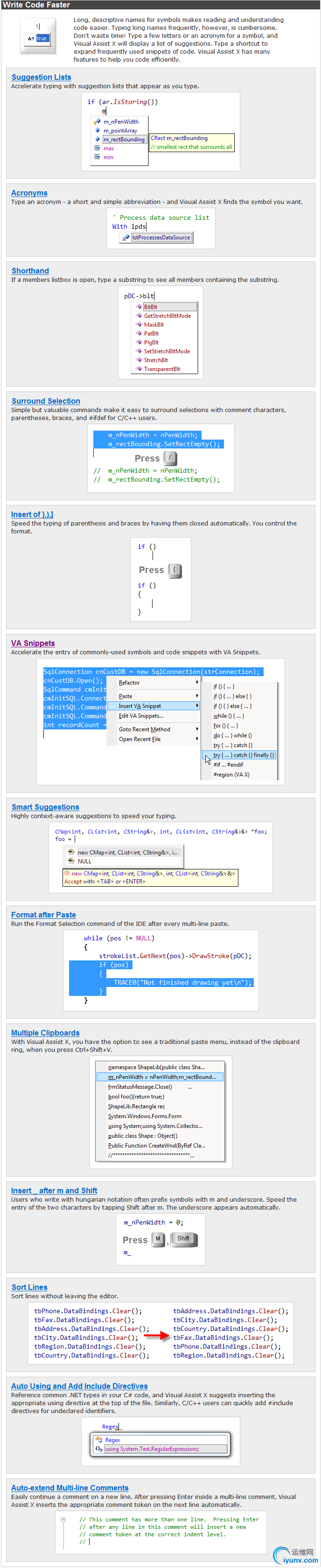Click the method icon beside TransparentBlt

pyautogui.click(x=139, y=368)
